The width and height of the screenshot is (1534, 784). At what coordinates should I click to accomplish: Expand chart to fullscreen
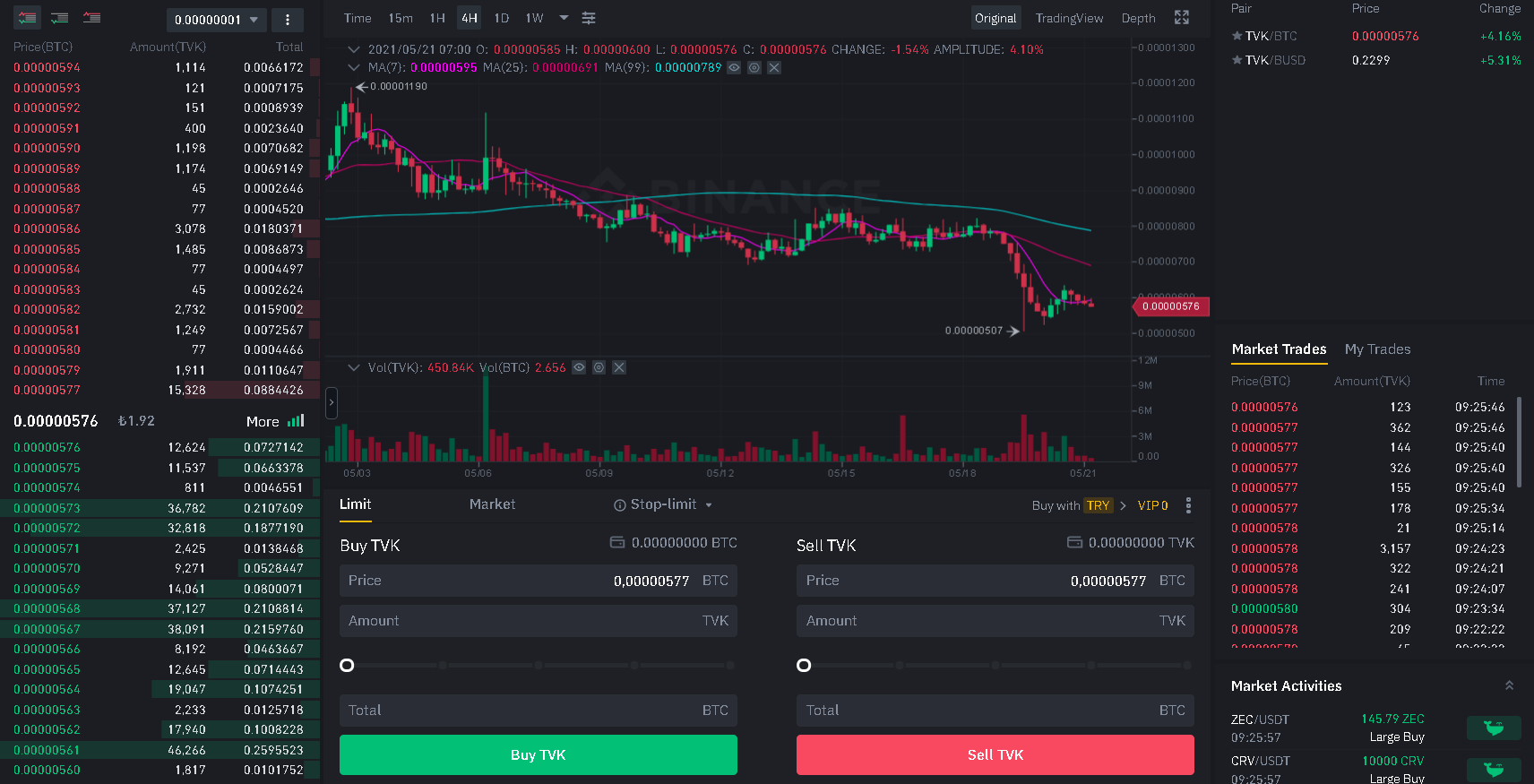pyautogui.click(x=1182, y=18)
